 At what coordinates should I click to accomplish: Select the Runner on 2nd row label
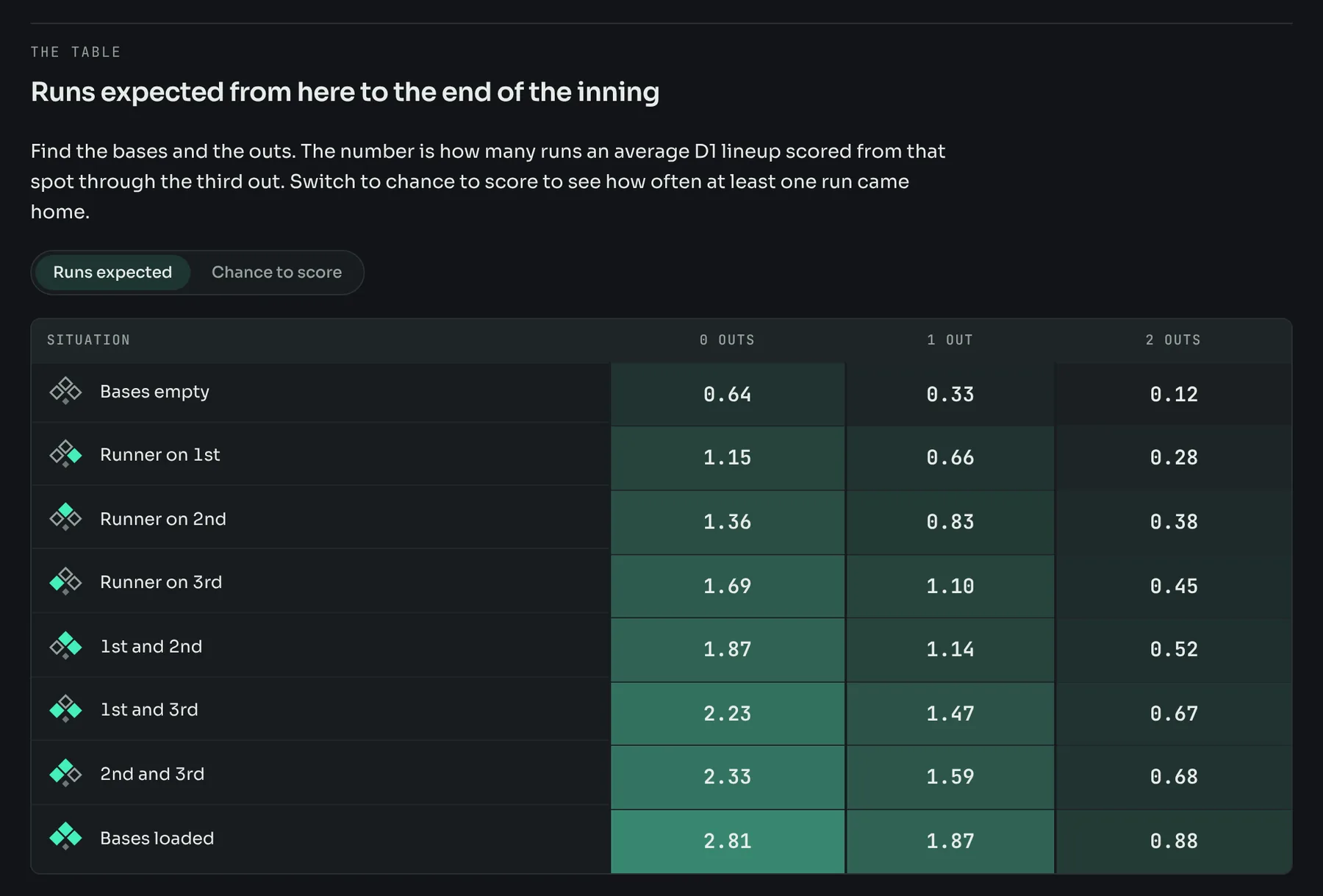coord(163,519)
